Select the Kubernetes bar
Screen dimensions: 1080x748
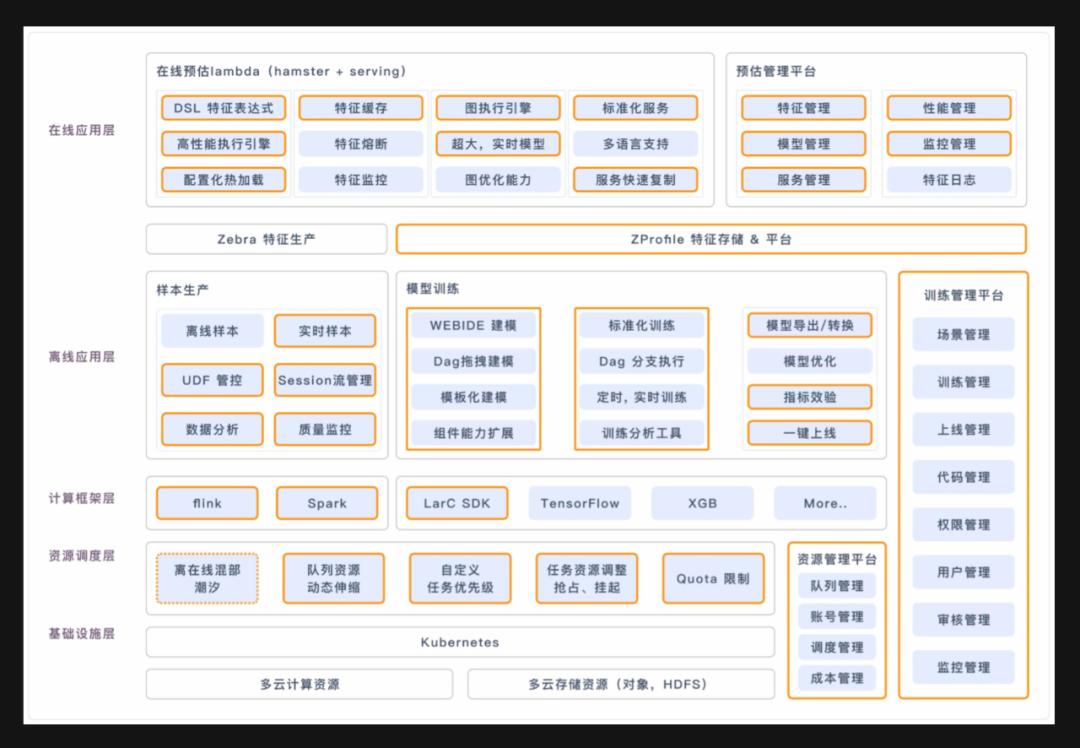pos(460,642)
